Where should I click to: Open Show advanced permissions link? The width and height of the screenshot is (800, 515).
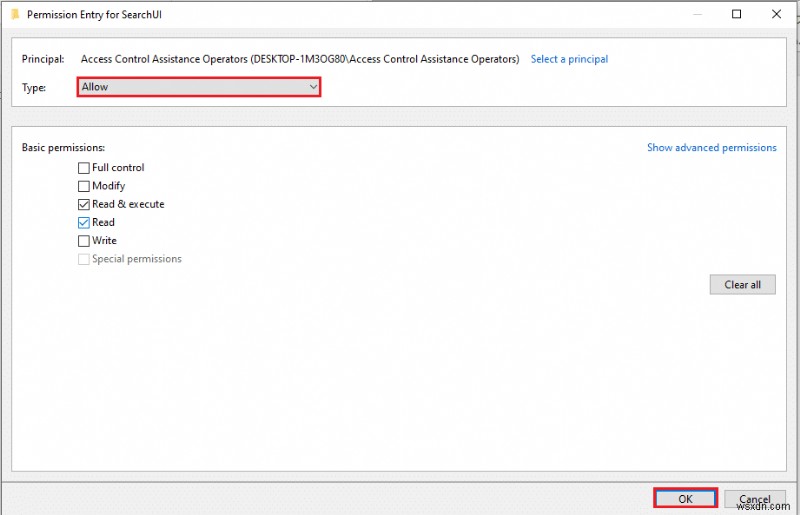coord(711,148)
